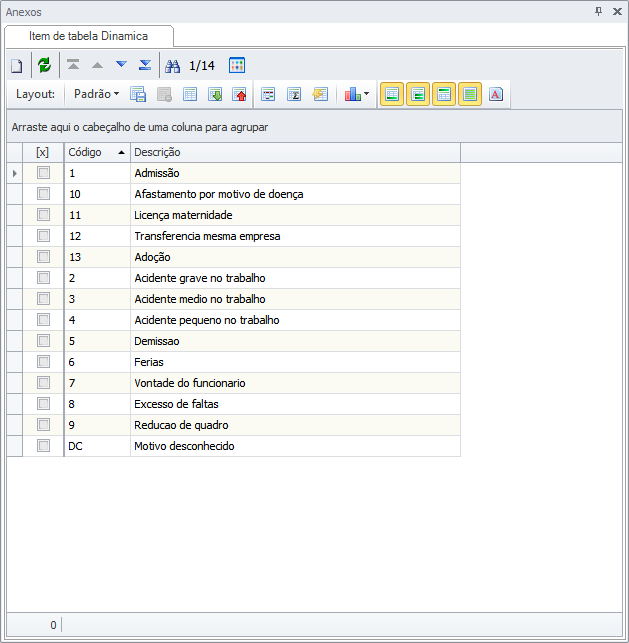629x643 pixels.
Task: Open the sigma totals icon
Action: (294, 94)
